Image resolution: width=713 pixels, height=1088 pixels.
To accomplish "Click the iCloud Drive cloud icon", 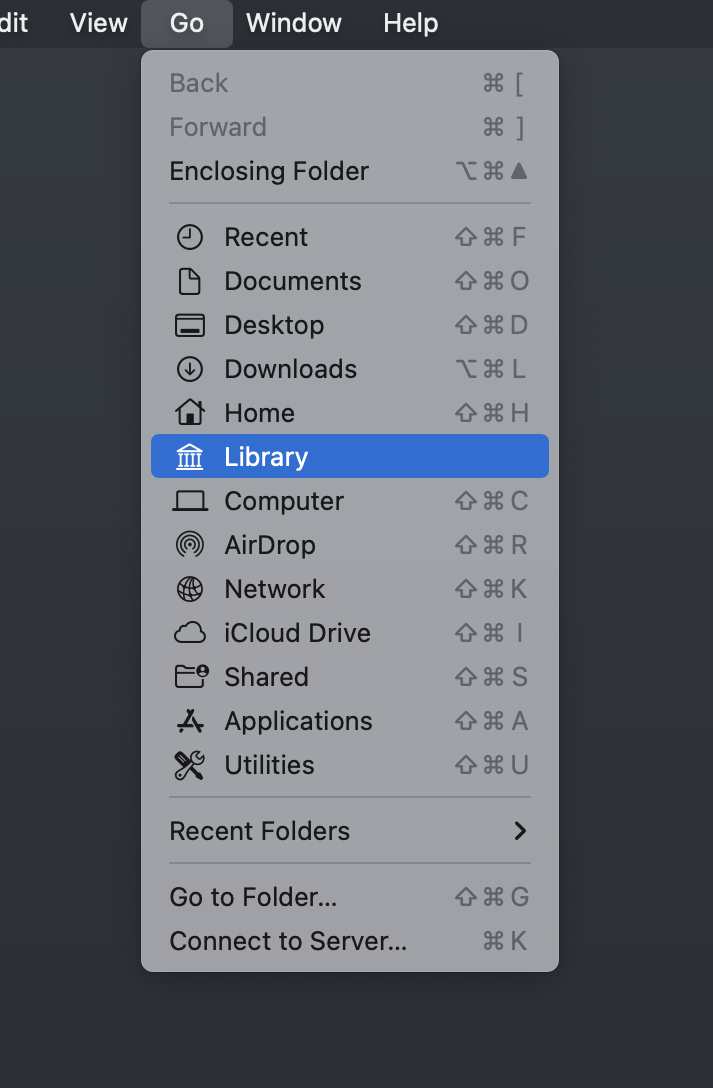I will pos(189,633).
